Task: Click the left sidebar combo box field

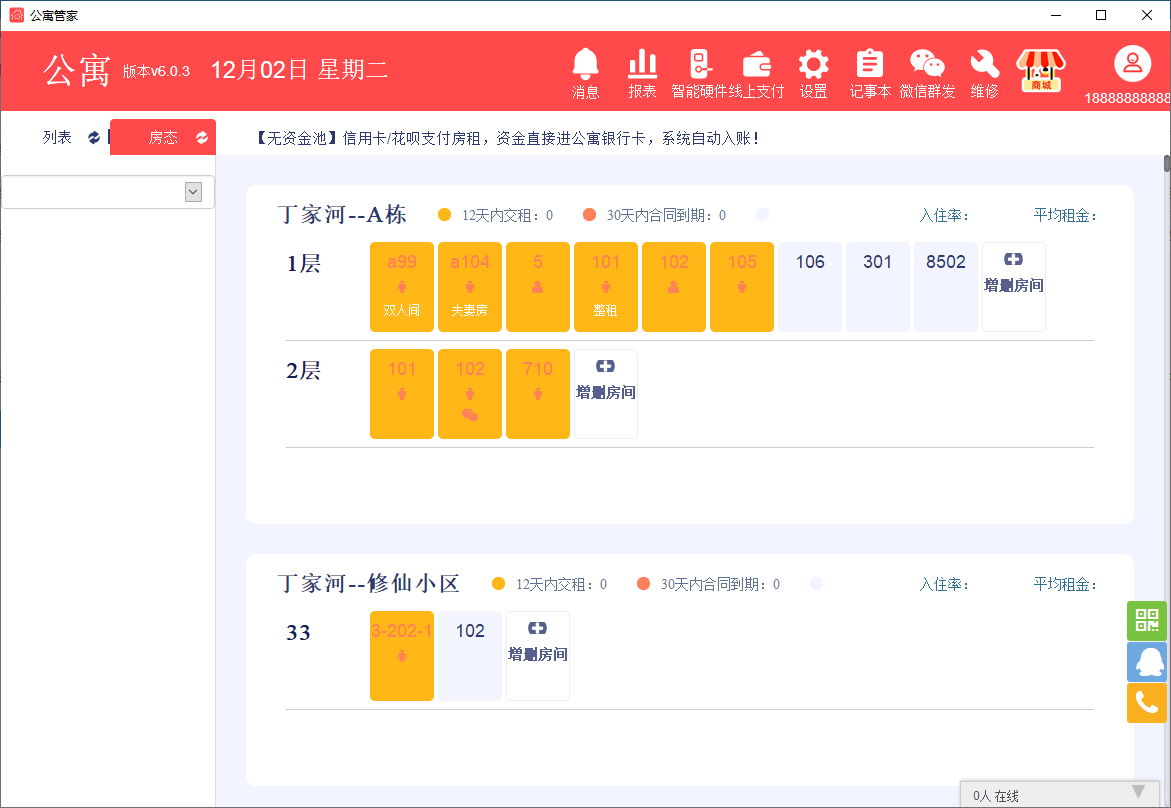Action: [x=108, y=192]
